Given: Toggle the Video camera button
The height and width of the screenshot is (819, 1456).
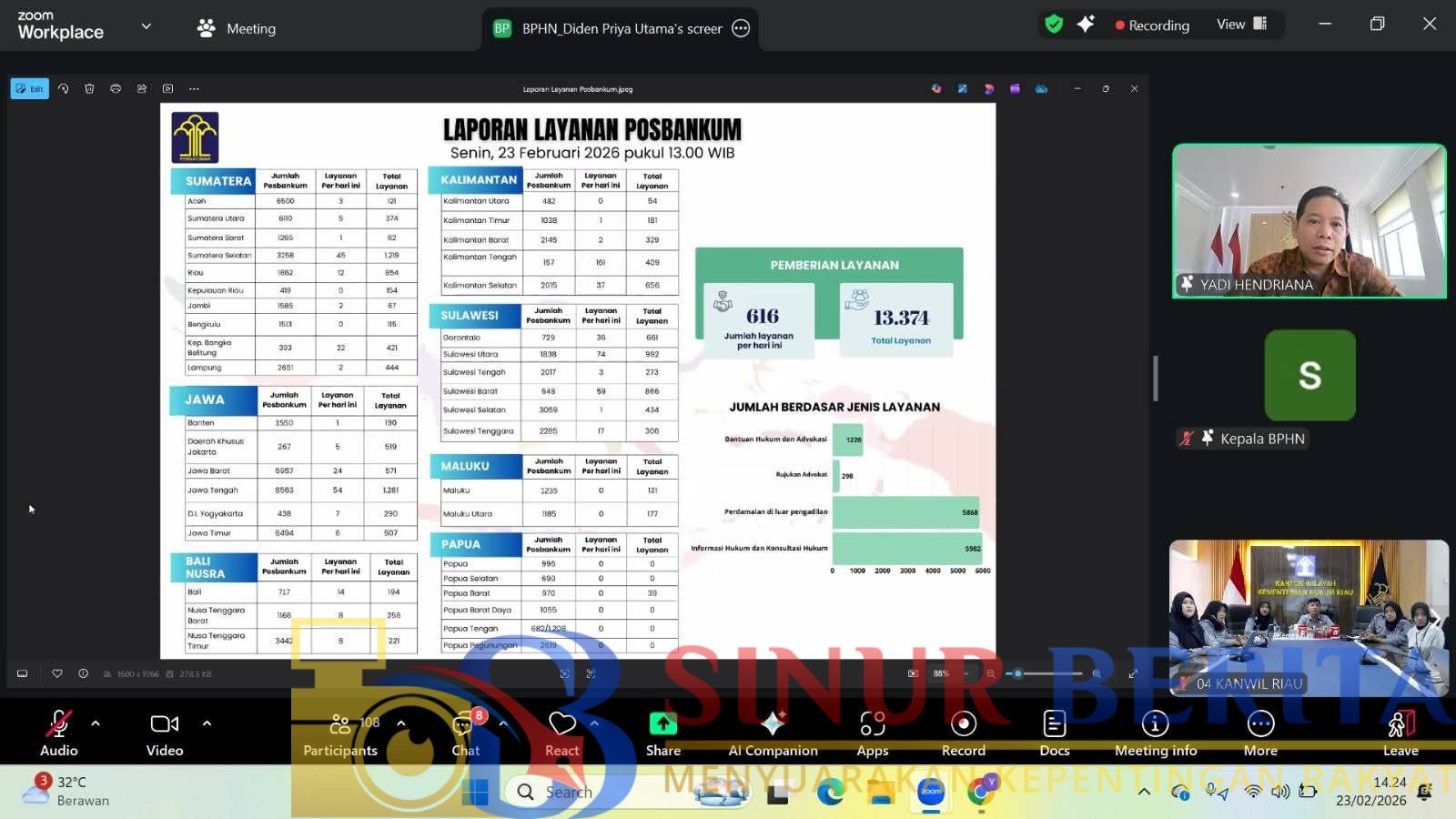Looking at the screenshot, I should pyautogui.click(x=165, y=733).
